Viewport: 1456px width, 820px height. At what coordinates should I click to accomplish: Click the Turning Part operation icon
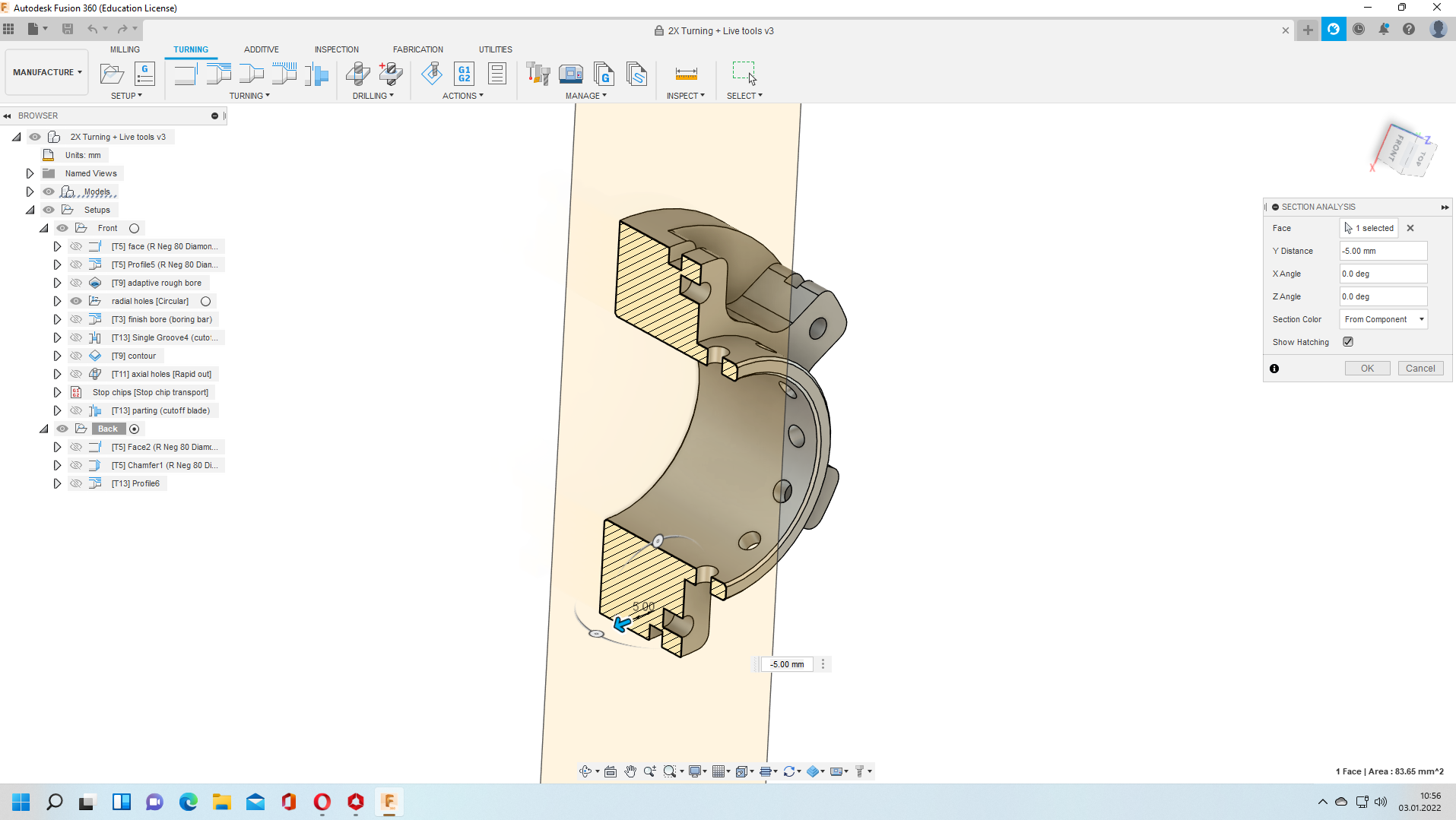317,74
